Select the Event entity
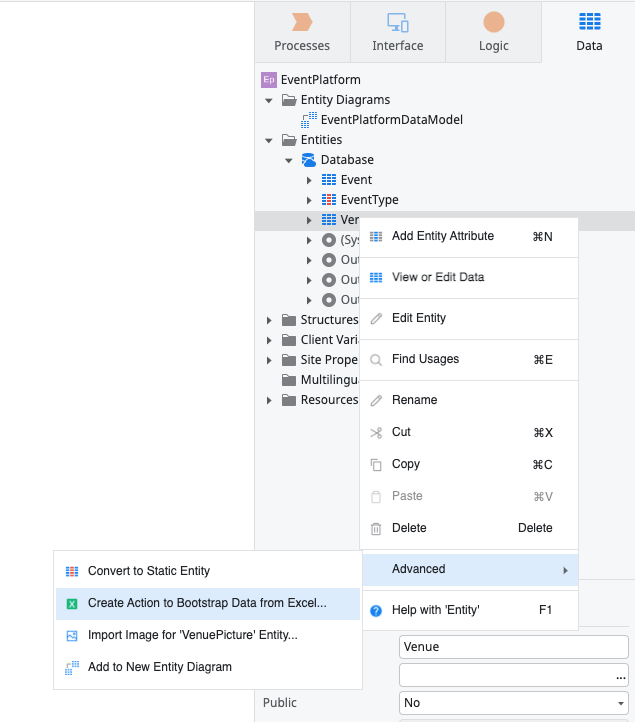Image resolution: width=635 pixels, height=722 pixels. pos(356,180)
